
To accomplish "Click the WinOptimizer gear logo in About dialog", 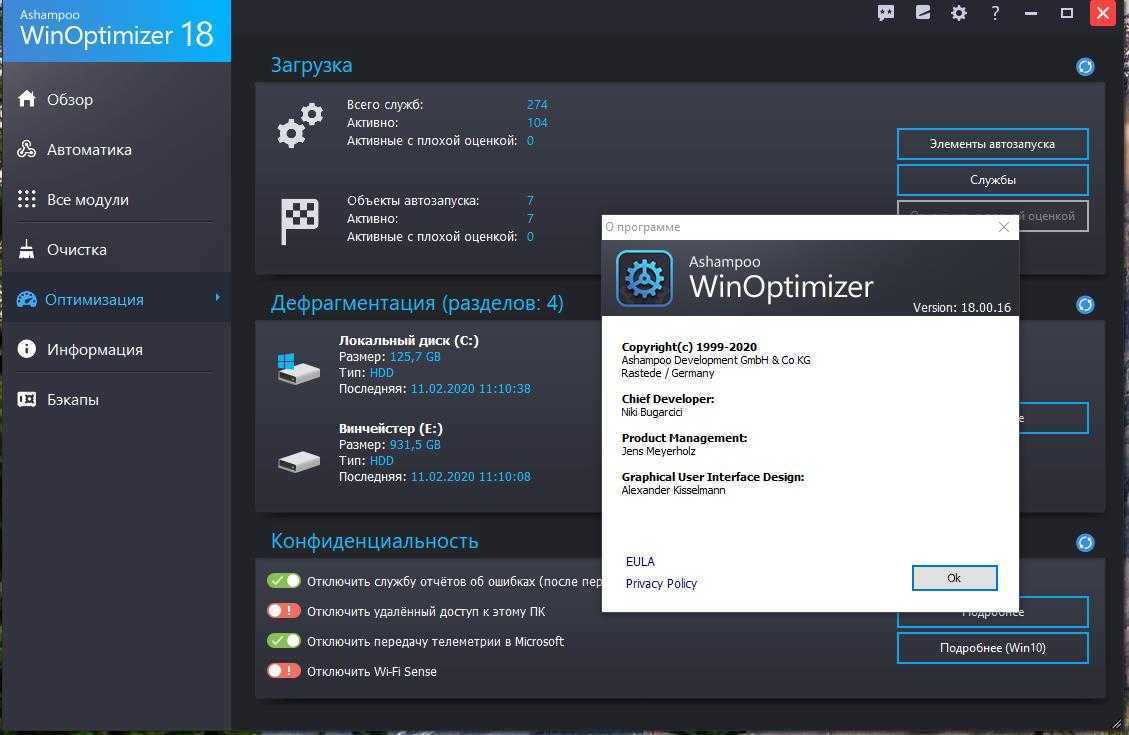I will [644, 278].
